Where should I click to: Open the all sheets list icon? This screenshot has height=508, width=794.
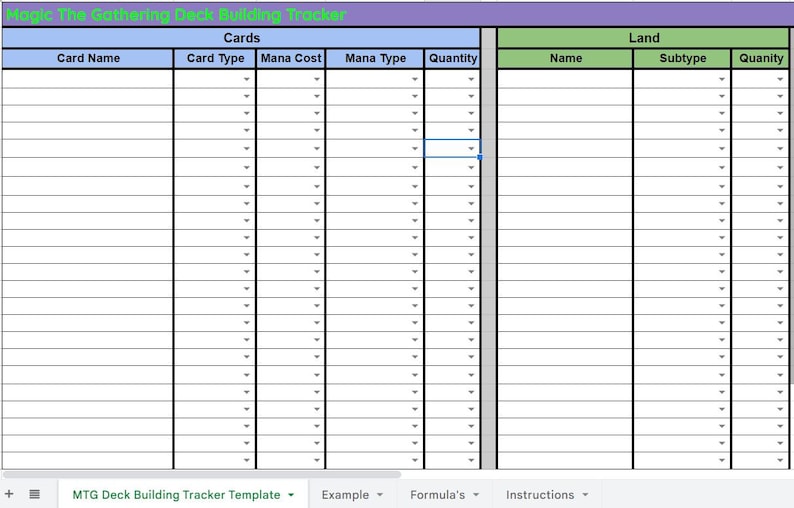click(x=34, y=494)
